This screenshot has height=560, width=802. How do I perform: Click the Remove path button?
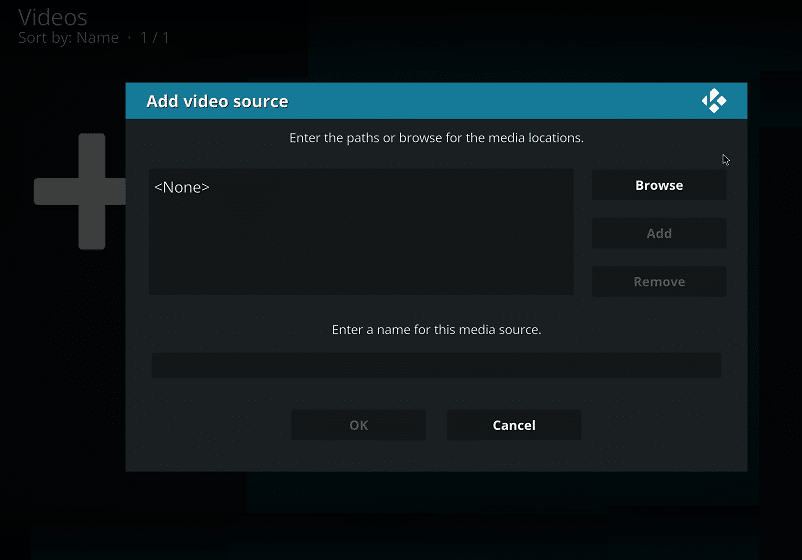click(x=659, y=281)
